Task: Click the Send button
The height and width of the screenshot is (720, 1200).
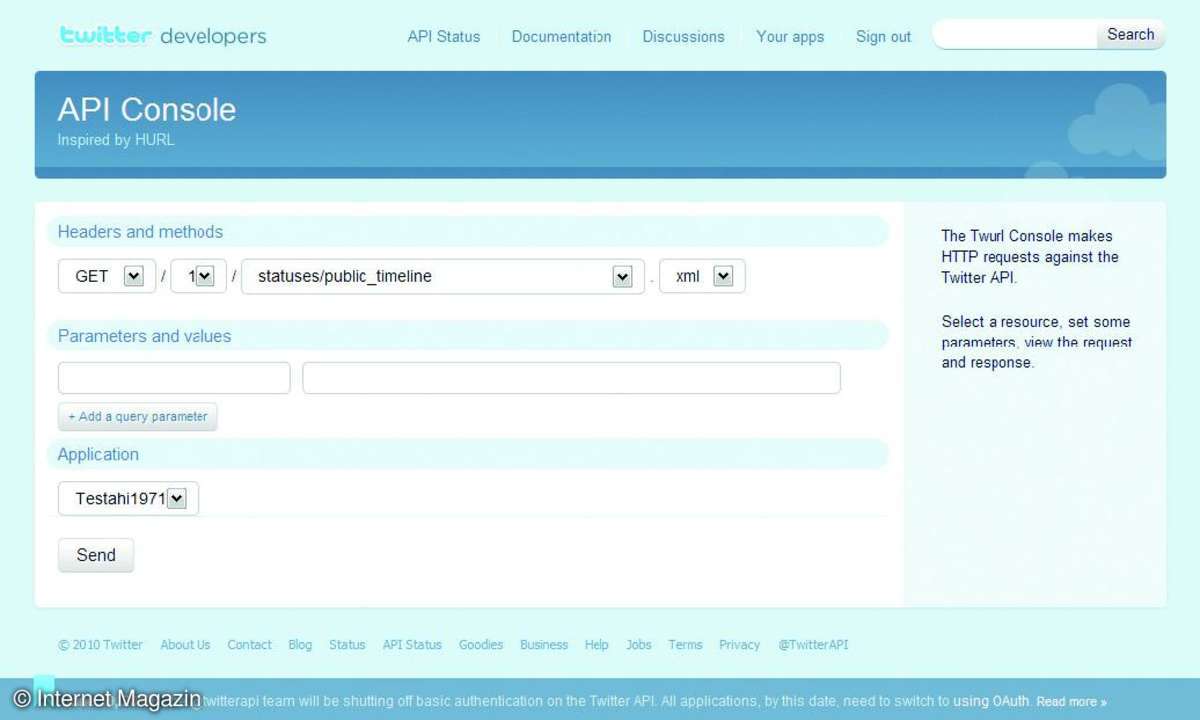Action: [x=96, y=555]
